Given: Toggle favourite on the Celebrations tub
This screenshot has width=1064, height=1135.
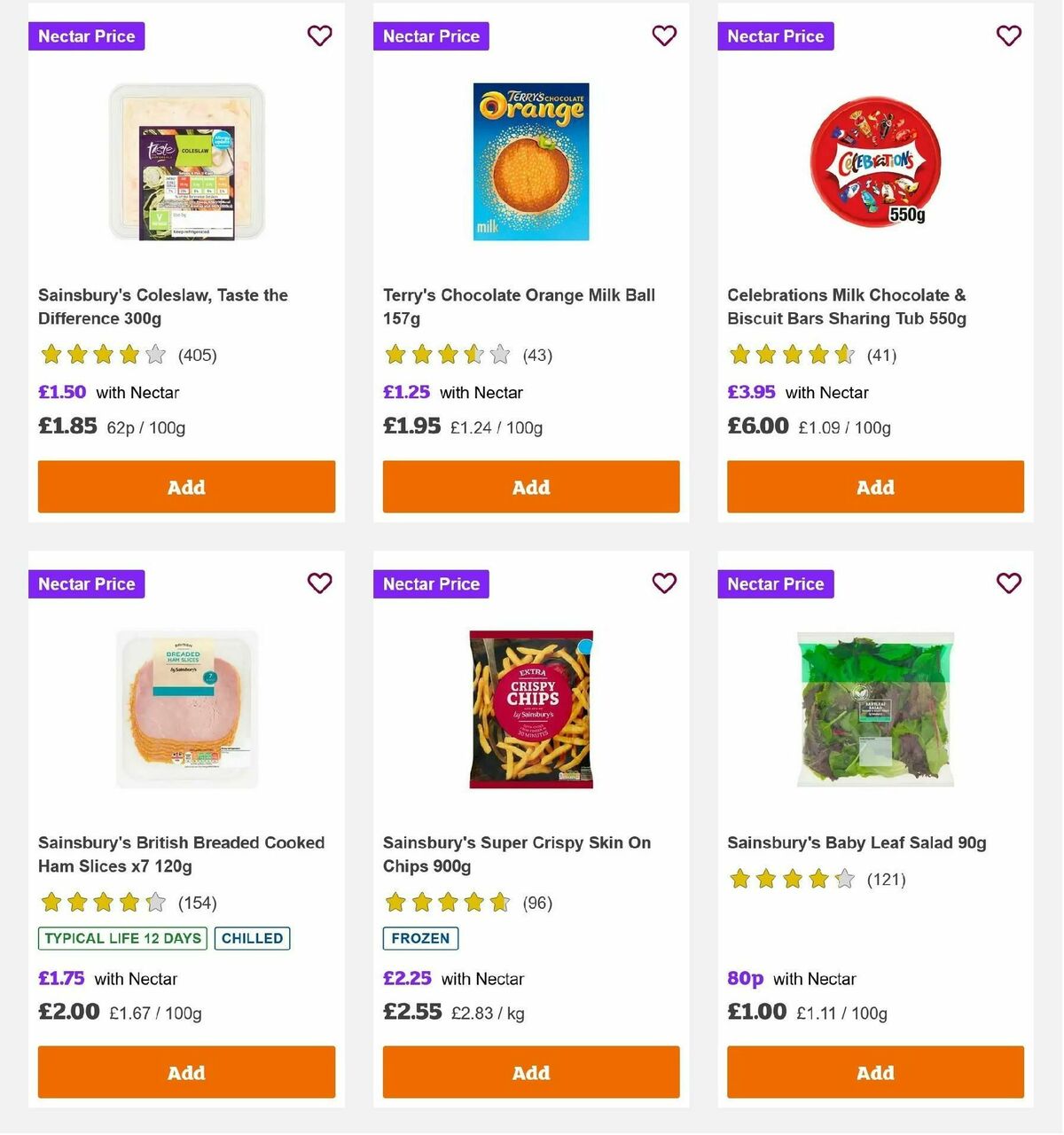Looking at the screenshot, I should click(1008, 35).
